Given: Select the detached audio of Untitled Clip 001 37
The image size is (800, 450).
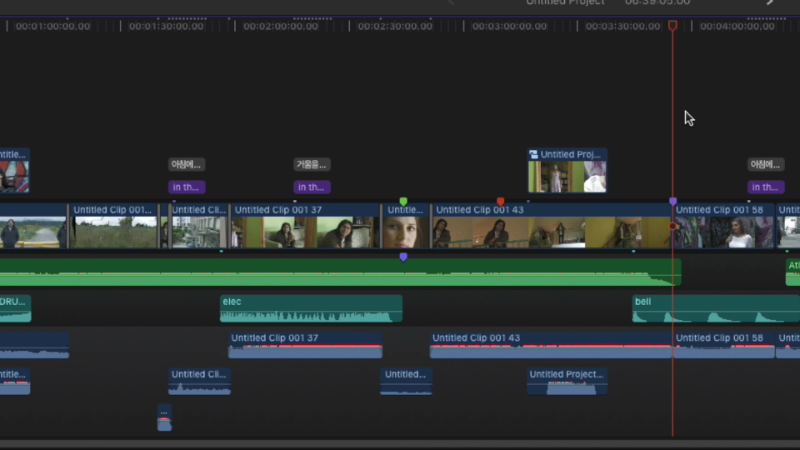Looking at the screenshot, I should coord(305,346).
